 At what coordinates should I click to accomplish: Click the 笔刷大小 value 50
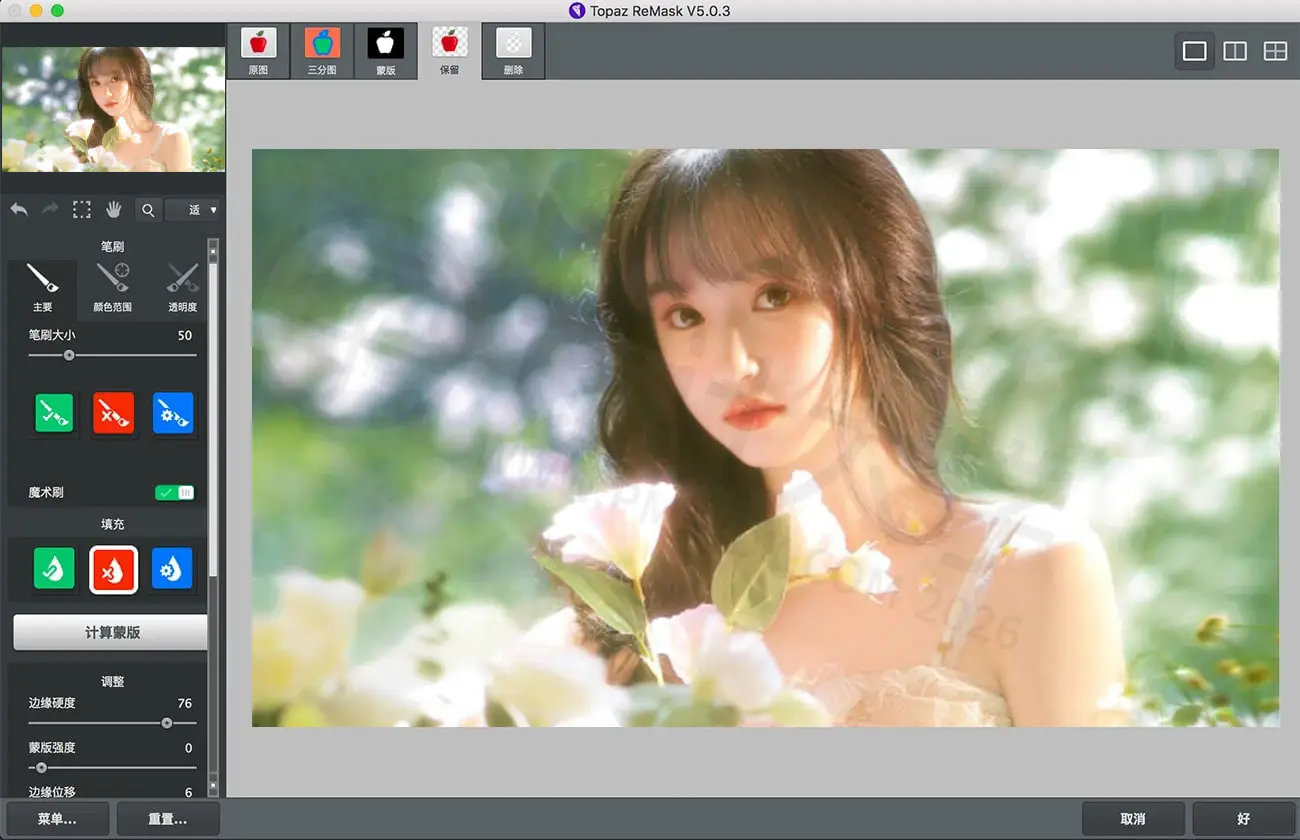pos(185,336)
